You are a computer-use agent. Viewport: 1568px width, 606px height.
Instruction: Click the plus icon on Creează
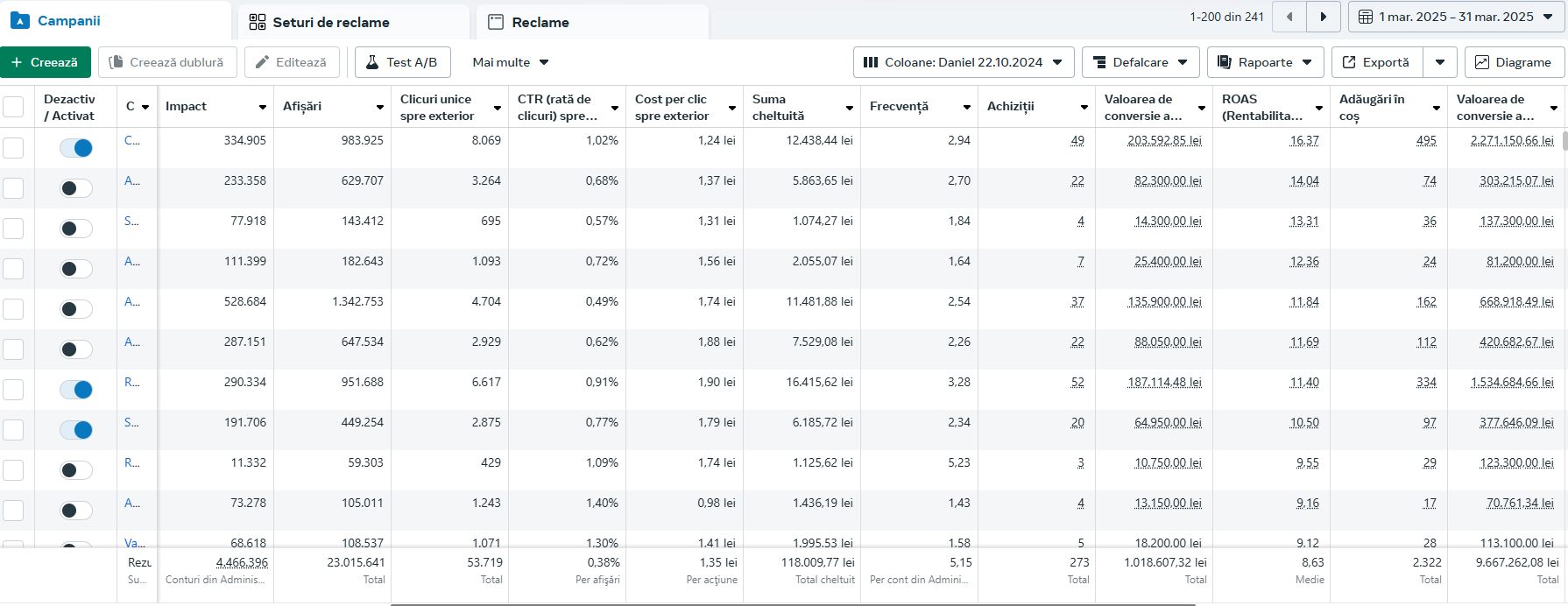click(17, 62)
